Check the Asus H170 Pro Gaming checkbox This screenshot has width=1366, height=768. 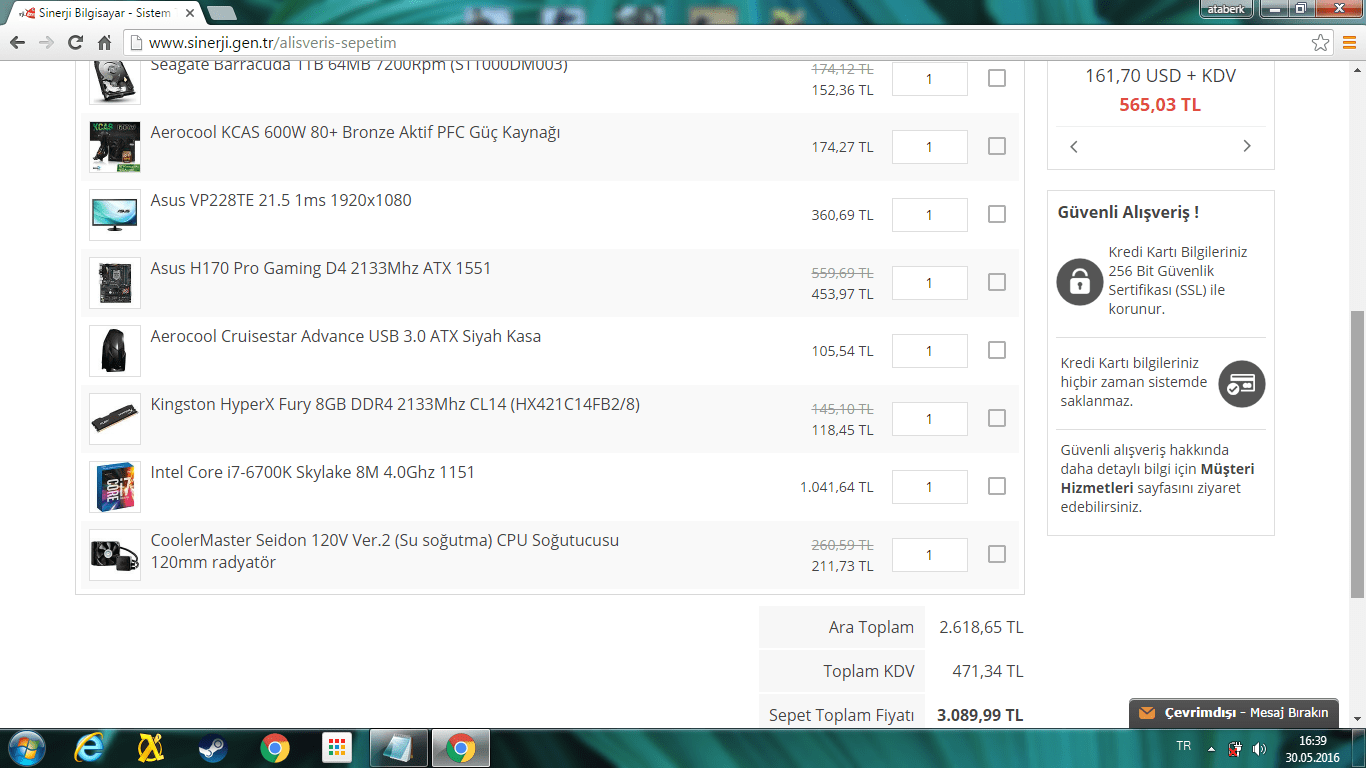click(x=997, y=282)
